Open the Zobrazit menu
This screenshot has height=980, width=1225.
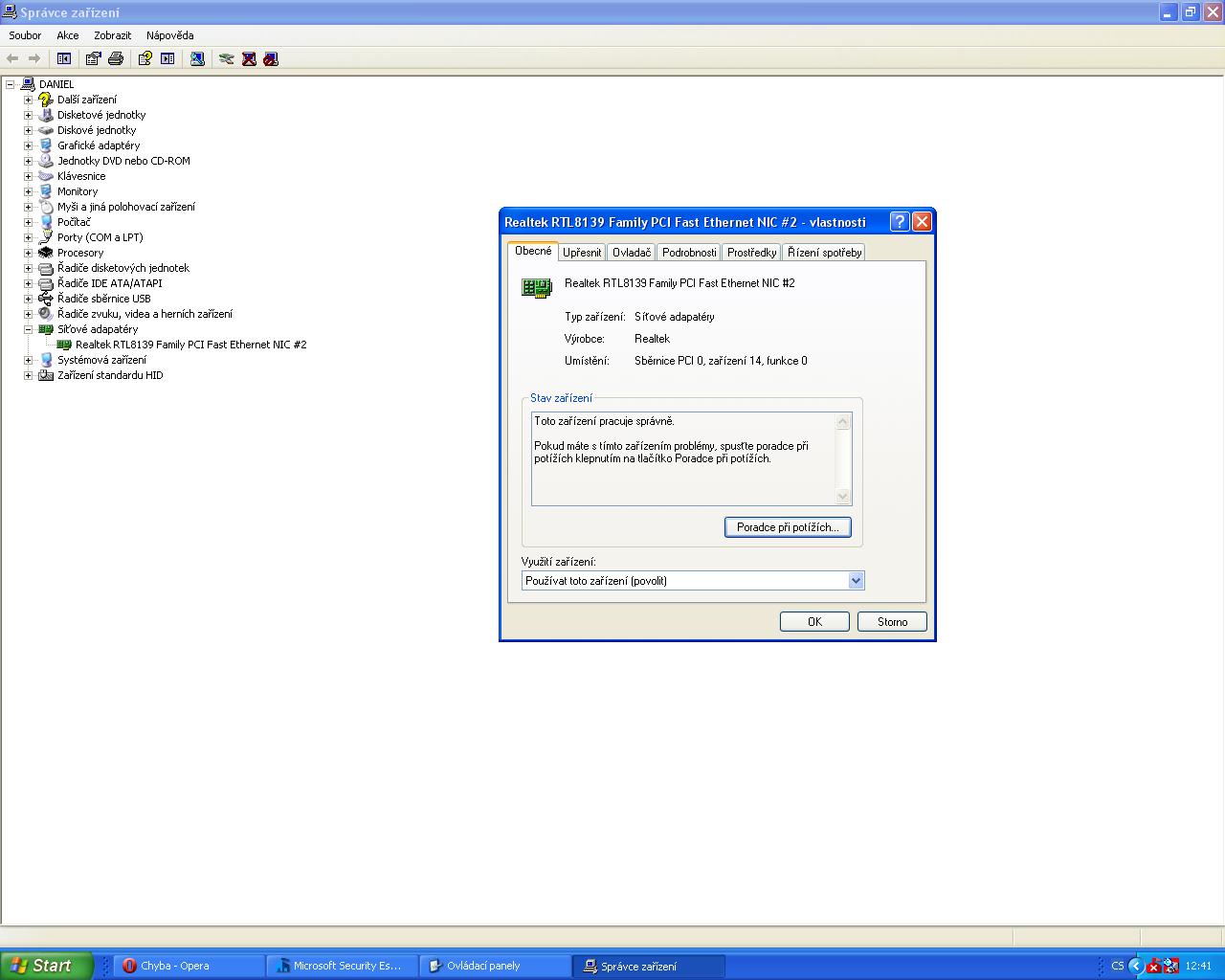(112, 35)
